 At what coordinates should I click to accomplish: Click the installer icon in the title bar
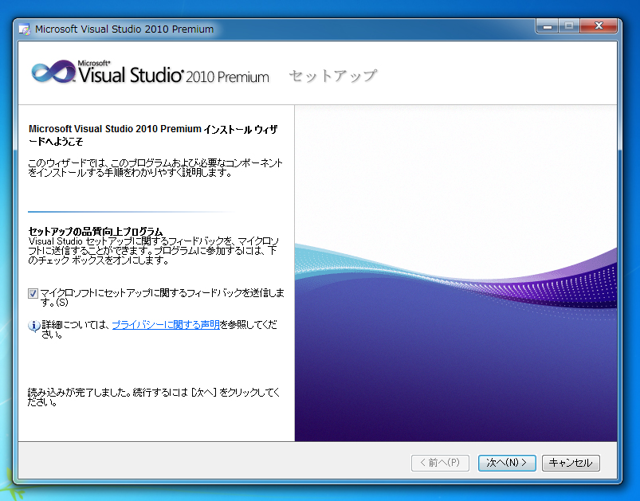(x=24, y=29)
